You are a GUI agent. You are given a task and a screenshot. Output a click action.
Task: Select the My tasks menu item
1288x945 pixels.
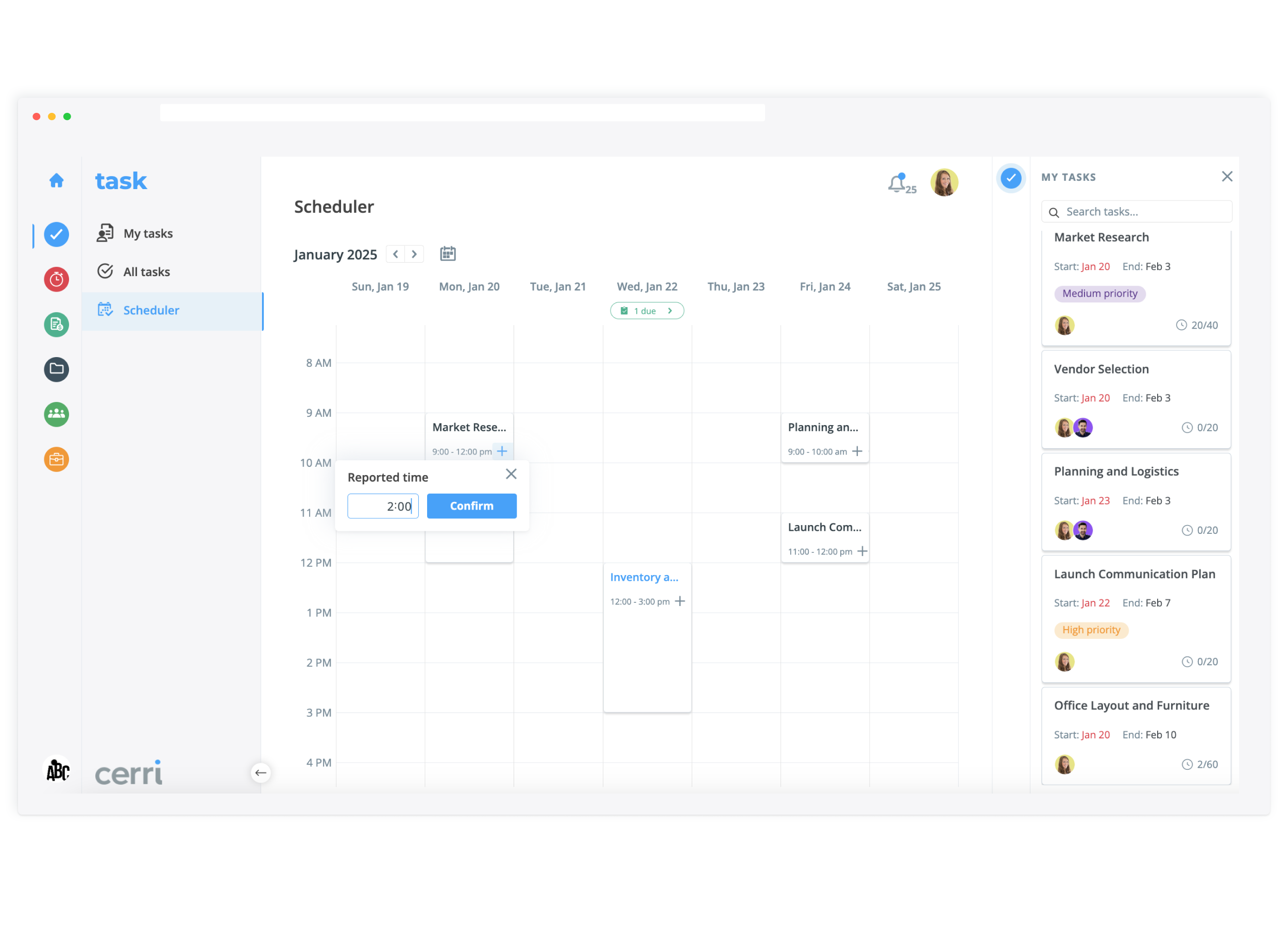click(148, 233)
